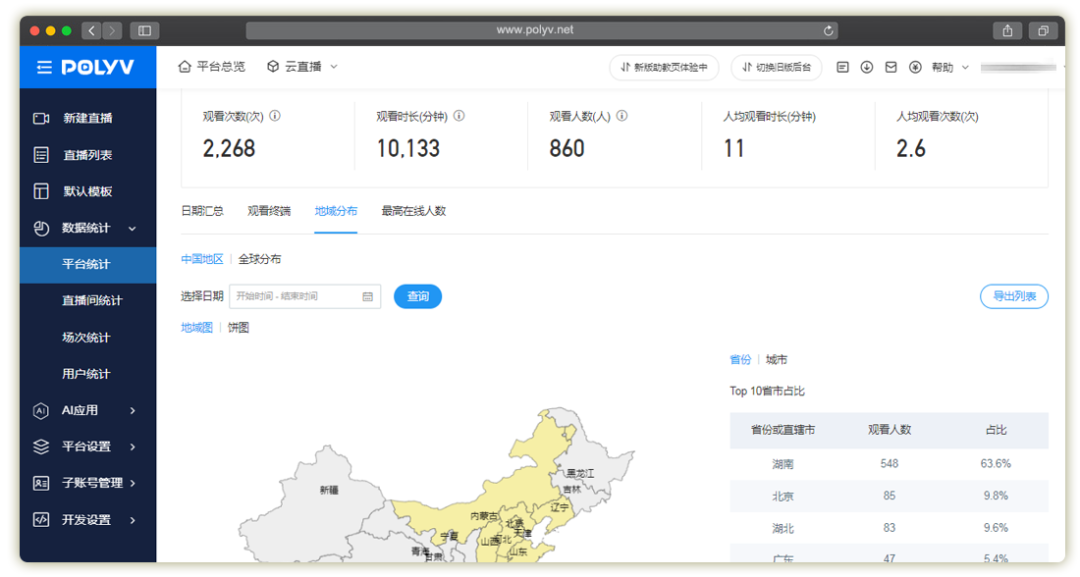1080x577 pixels.
Task: Click the message/mail icon in top toolbar
Action: (890, 66)
